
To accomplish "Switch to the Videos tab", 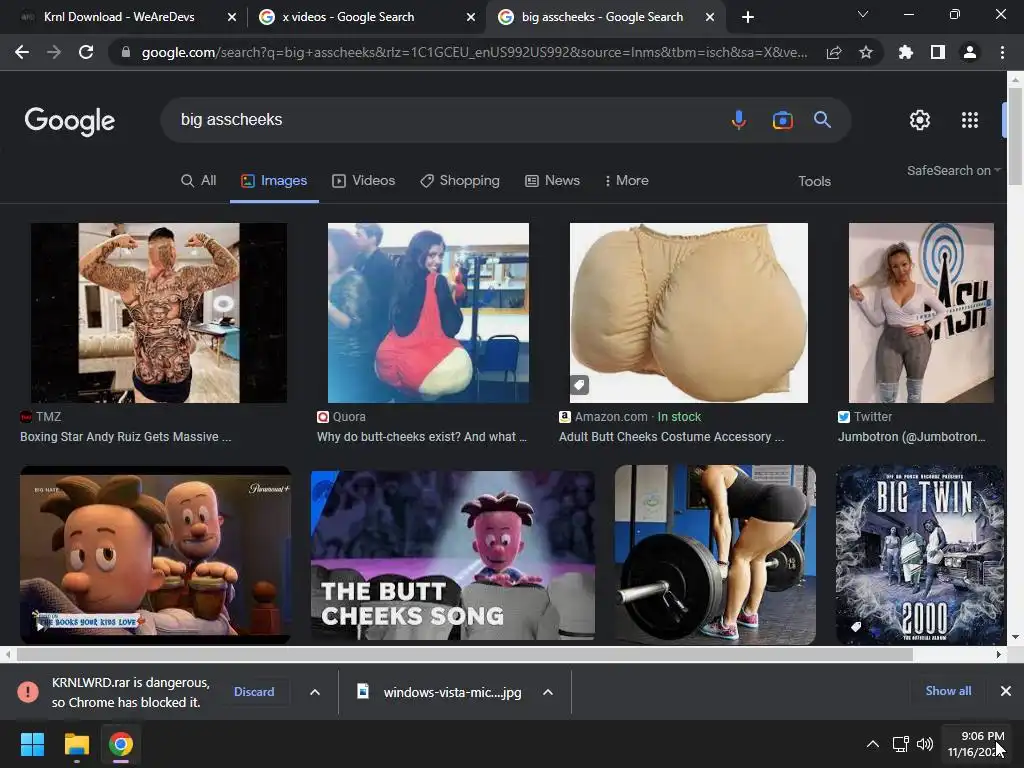I will pos(364,180).
